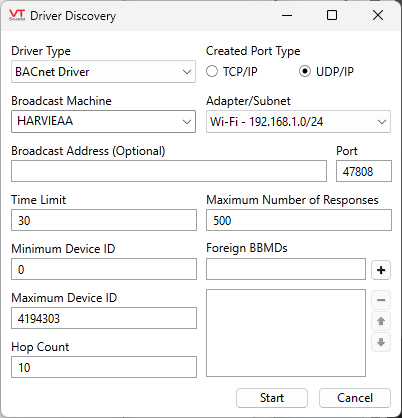Click the minus icon to remove BBMD
This screenshot has width=402, height=418.
tap(381, 300)
